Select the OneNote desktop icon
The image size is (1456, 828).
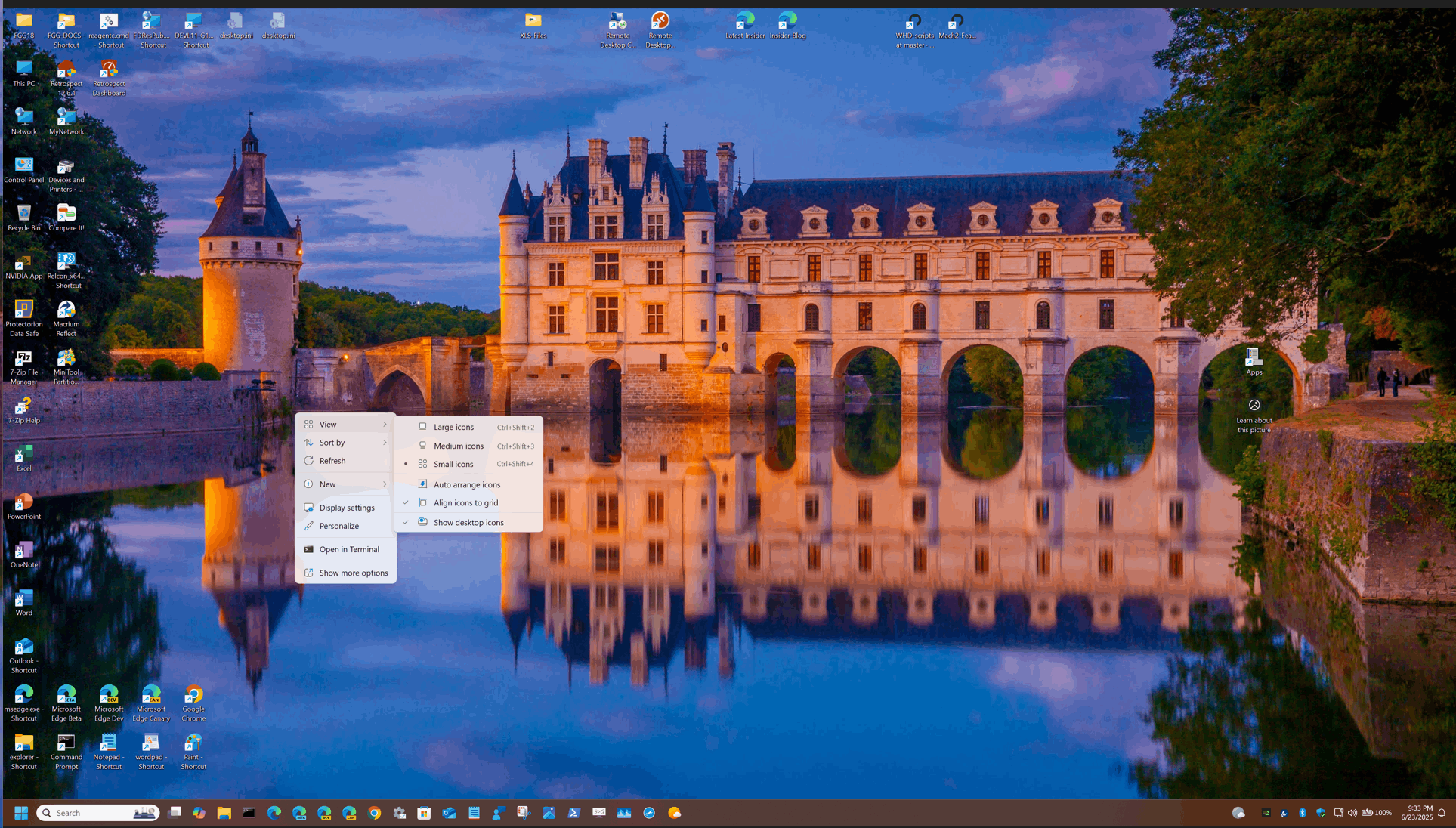(24, 555)
